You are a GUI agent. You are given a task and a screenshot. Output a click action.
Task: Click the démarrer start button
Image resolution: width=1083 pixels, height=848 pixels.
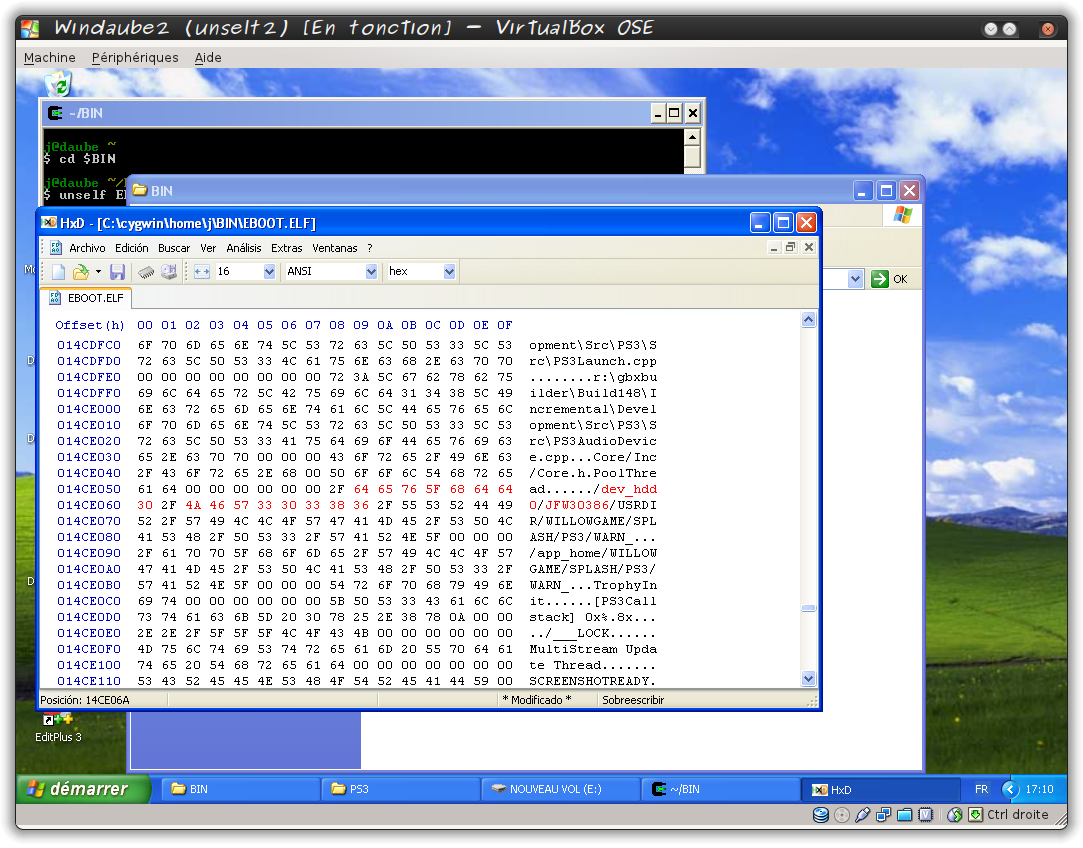pyautogui.click(x=83, y=789)
